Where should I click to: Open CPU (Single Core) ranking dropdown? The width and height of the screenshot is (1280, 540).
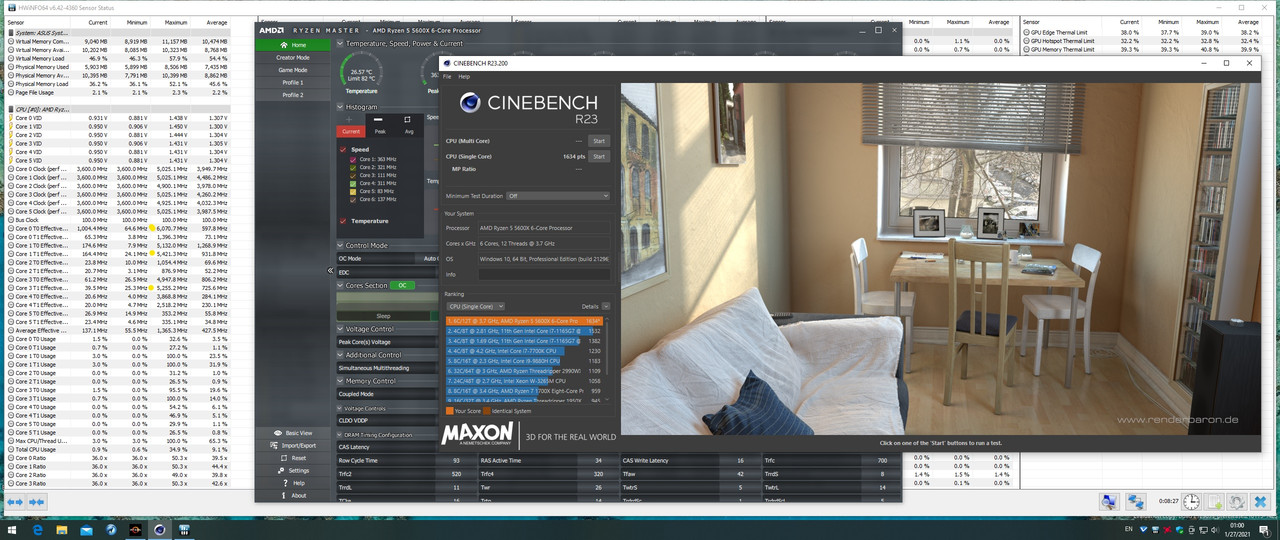point(475,306)
